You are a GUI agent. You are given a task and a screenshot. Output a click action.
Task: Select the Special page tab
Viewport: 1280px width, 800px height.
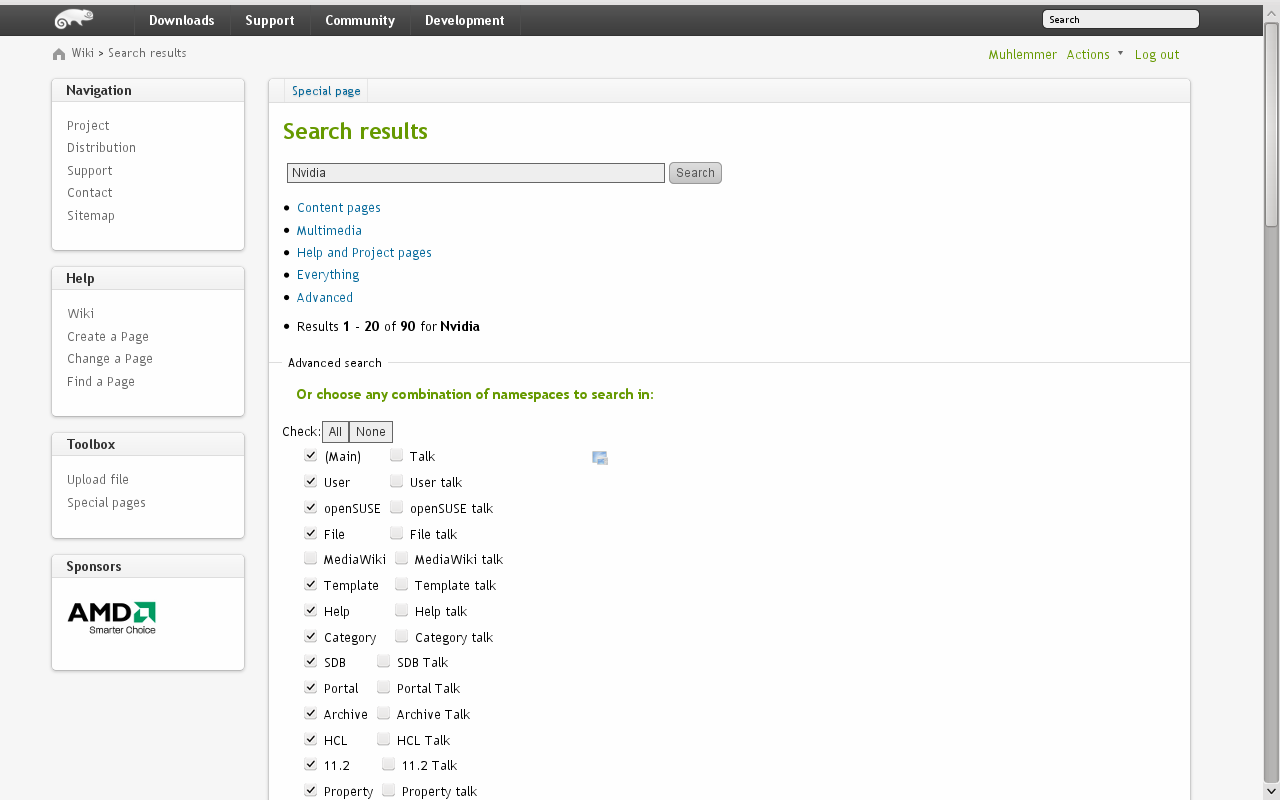click(326, 91)
